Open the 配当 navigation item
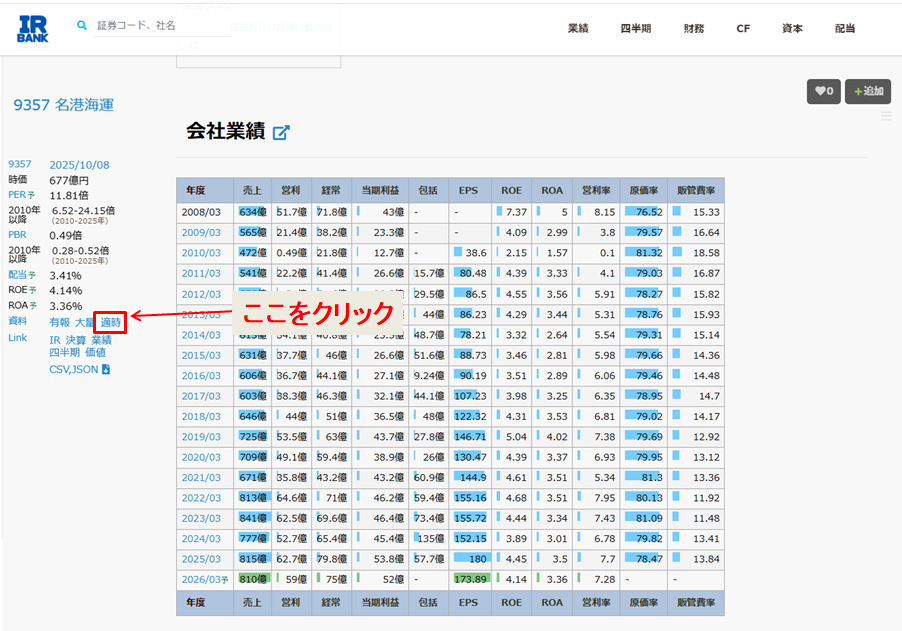This screenshot has height=631, width=902. (845, 29)
